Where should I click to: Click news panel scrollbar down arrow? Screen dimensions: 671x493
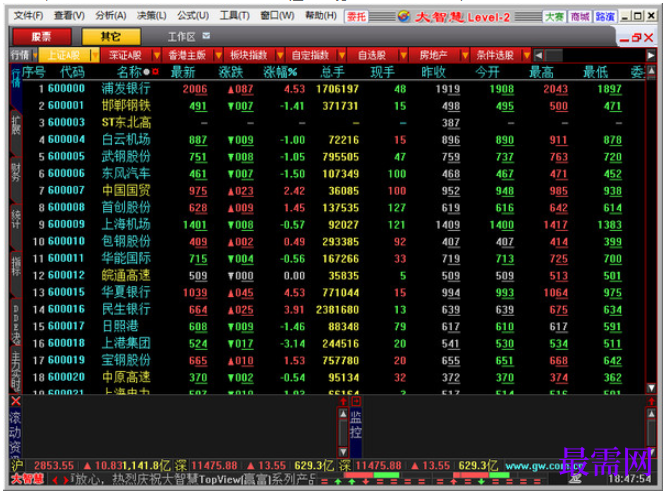pos(343,451)
